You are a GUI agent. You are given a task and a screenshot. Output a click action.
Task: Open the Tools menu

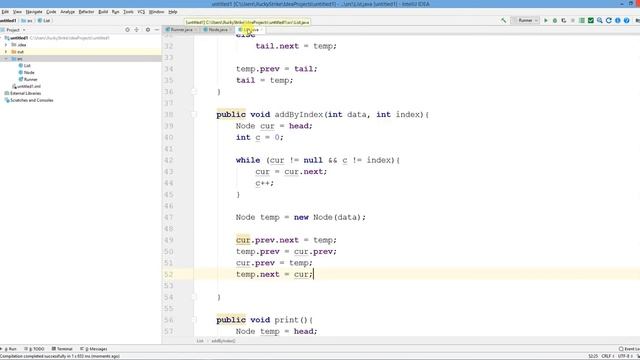coord(128,12)
